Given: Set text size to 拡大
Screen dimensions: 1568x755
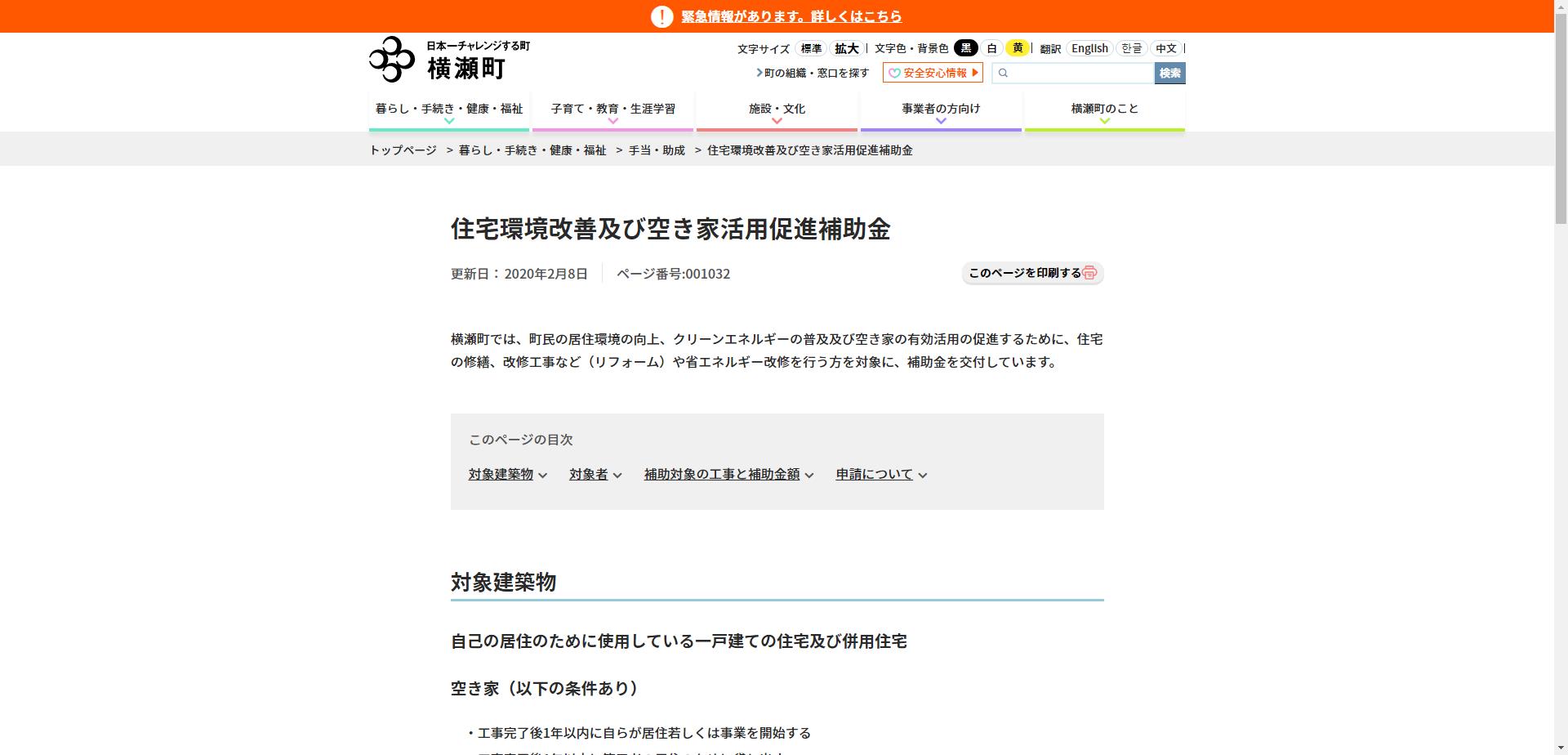Looking at the screenshot, I should click(x=846, y=48).
